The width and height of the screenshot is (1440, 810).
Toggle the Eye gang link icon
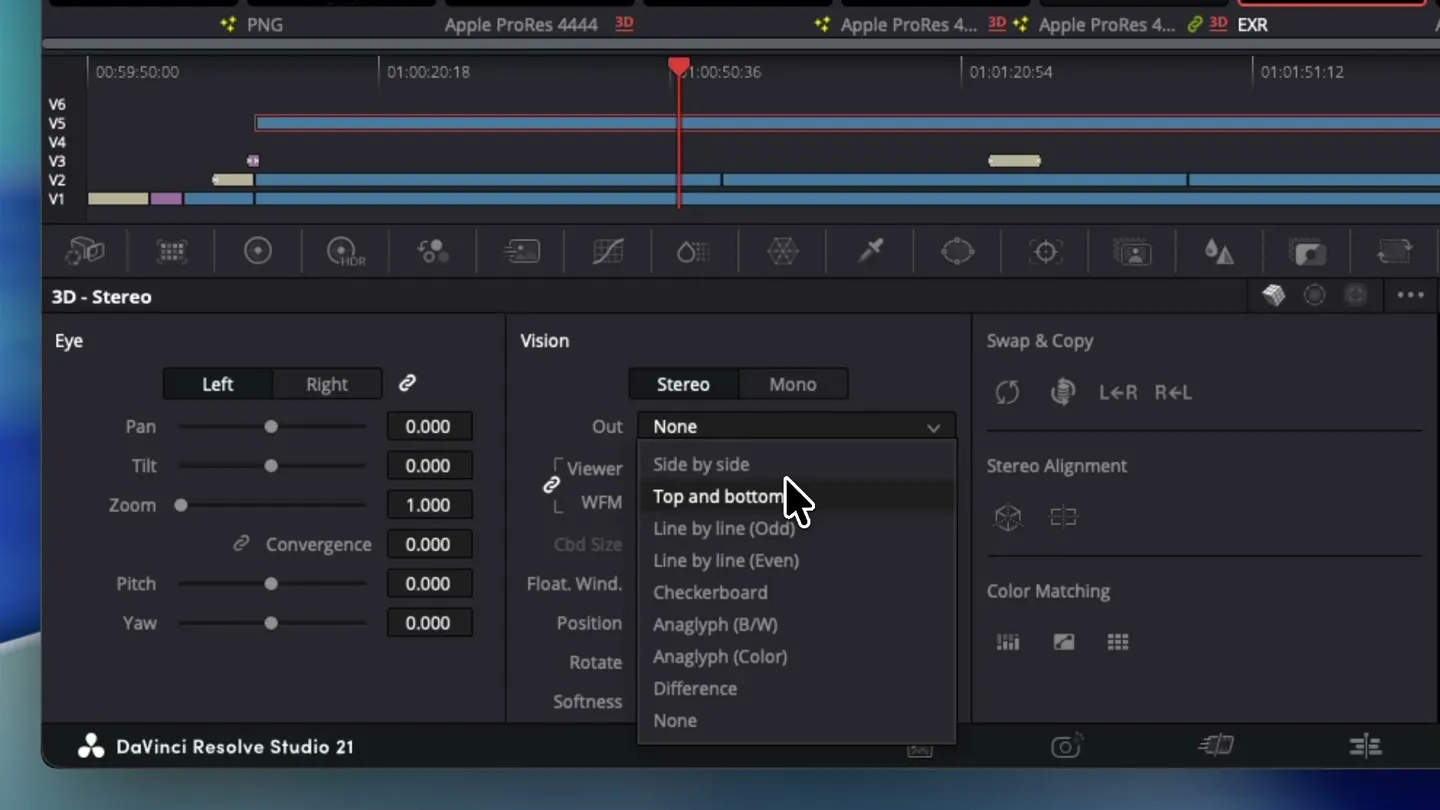point(407,383)
